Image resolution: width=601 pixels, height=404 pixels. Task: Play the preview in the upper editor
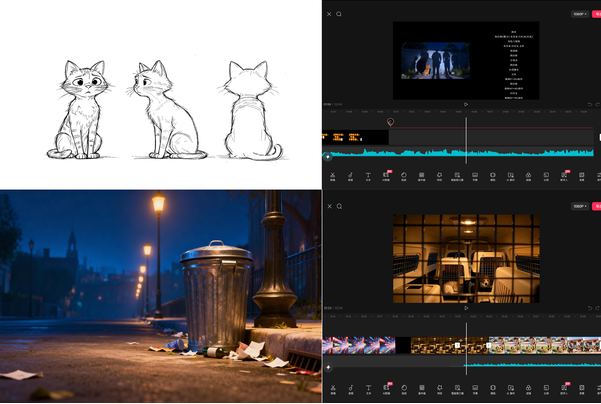coord(466,104)
